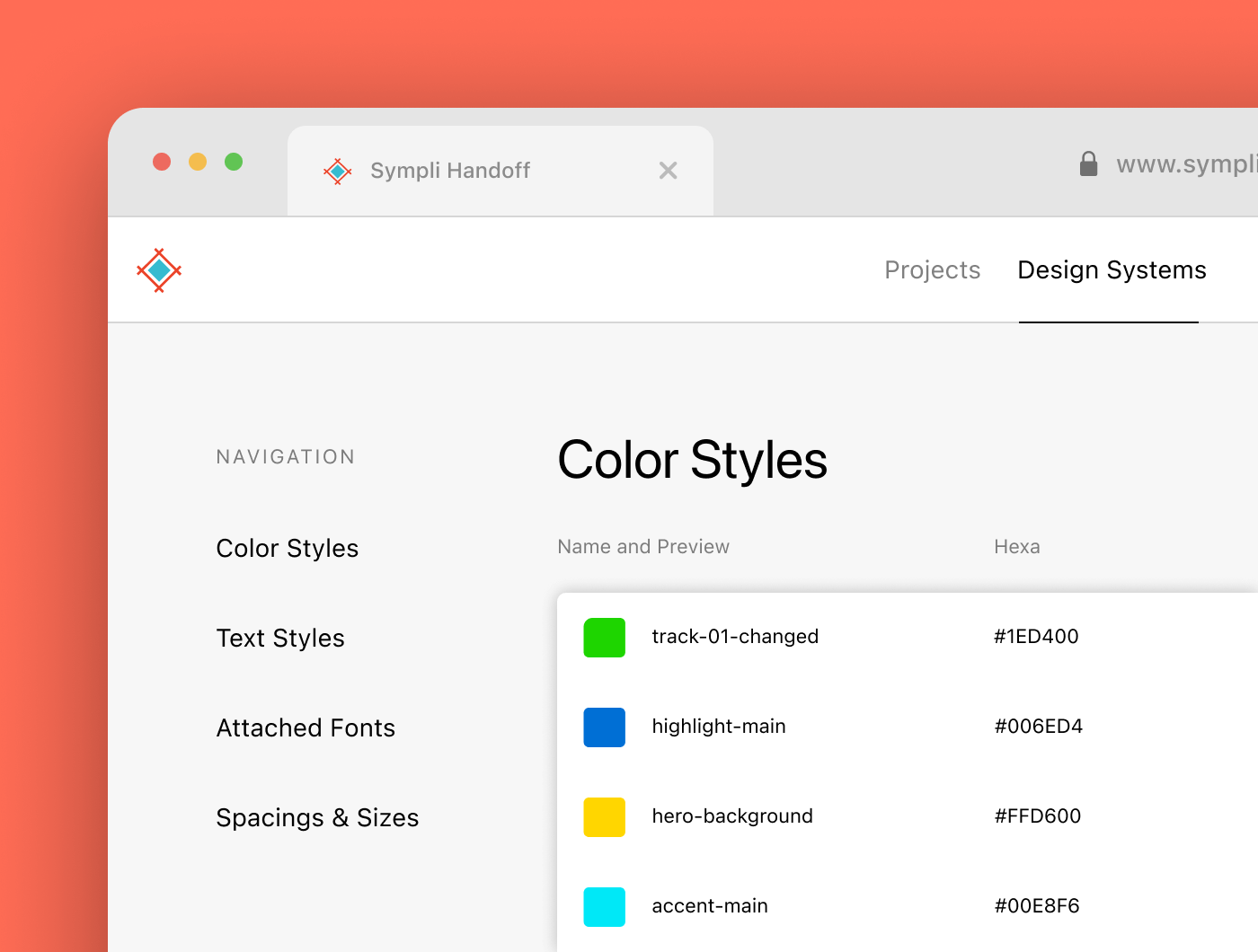Open the Design Systems tab

1112,270
